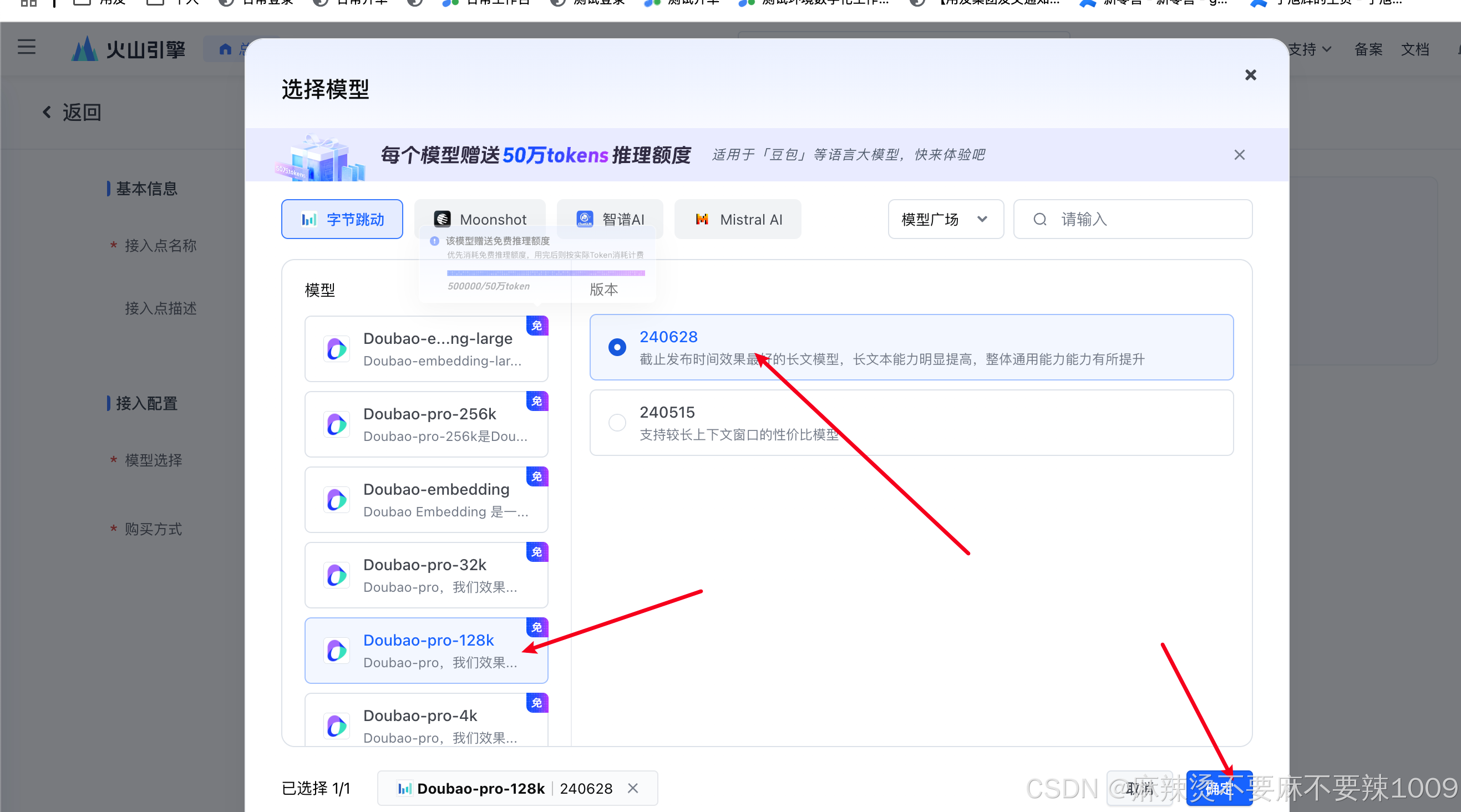
Task: Close the 选择模型 dialog with X
Action: click(1250, 75)
